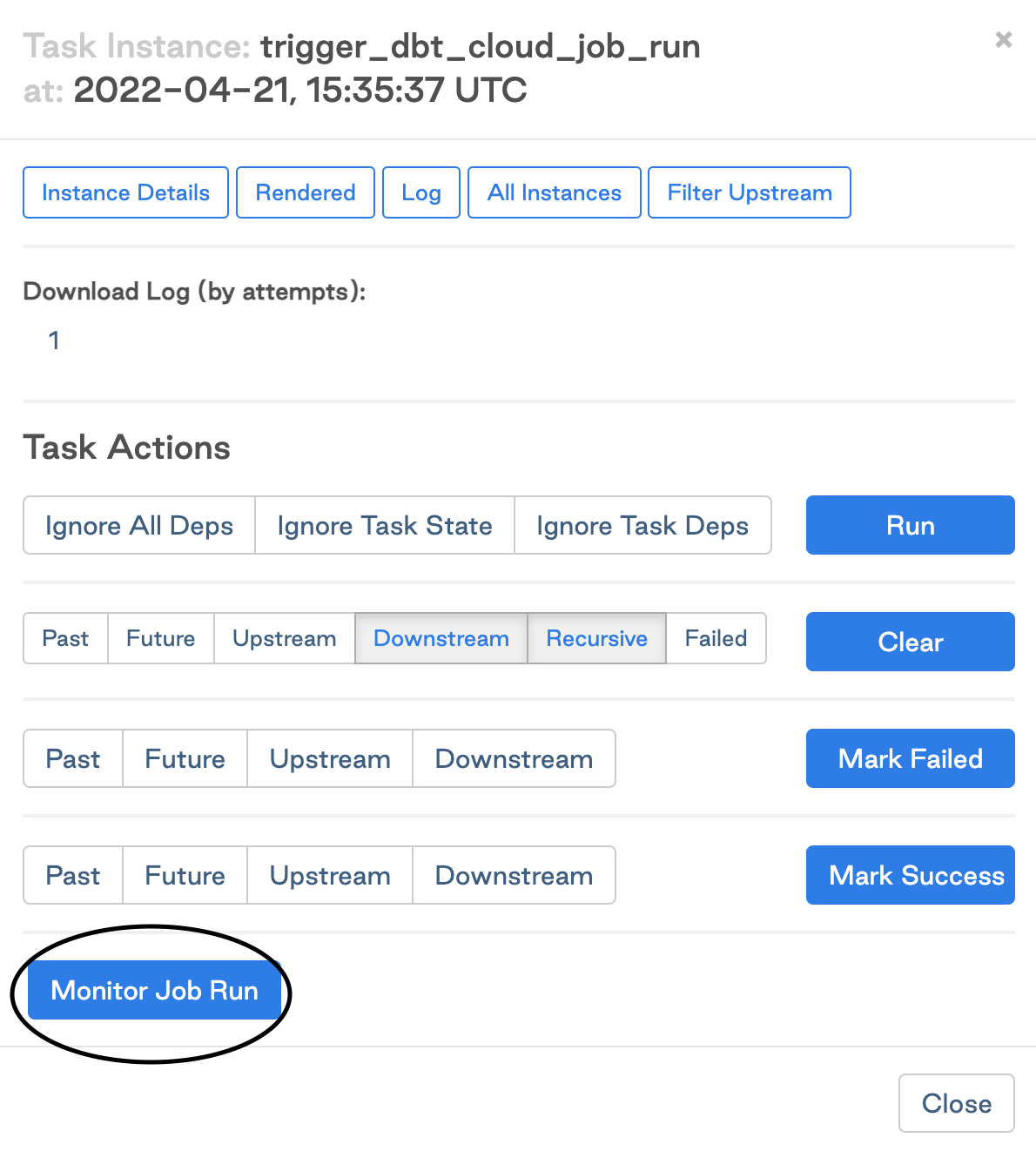
Task: Trigger the task with the Run button
Action: (x=909, y=525)
